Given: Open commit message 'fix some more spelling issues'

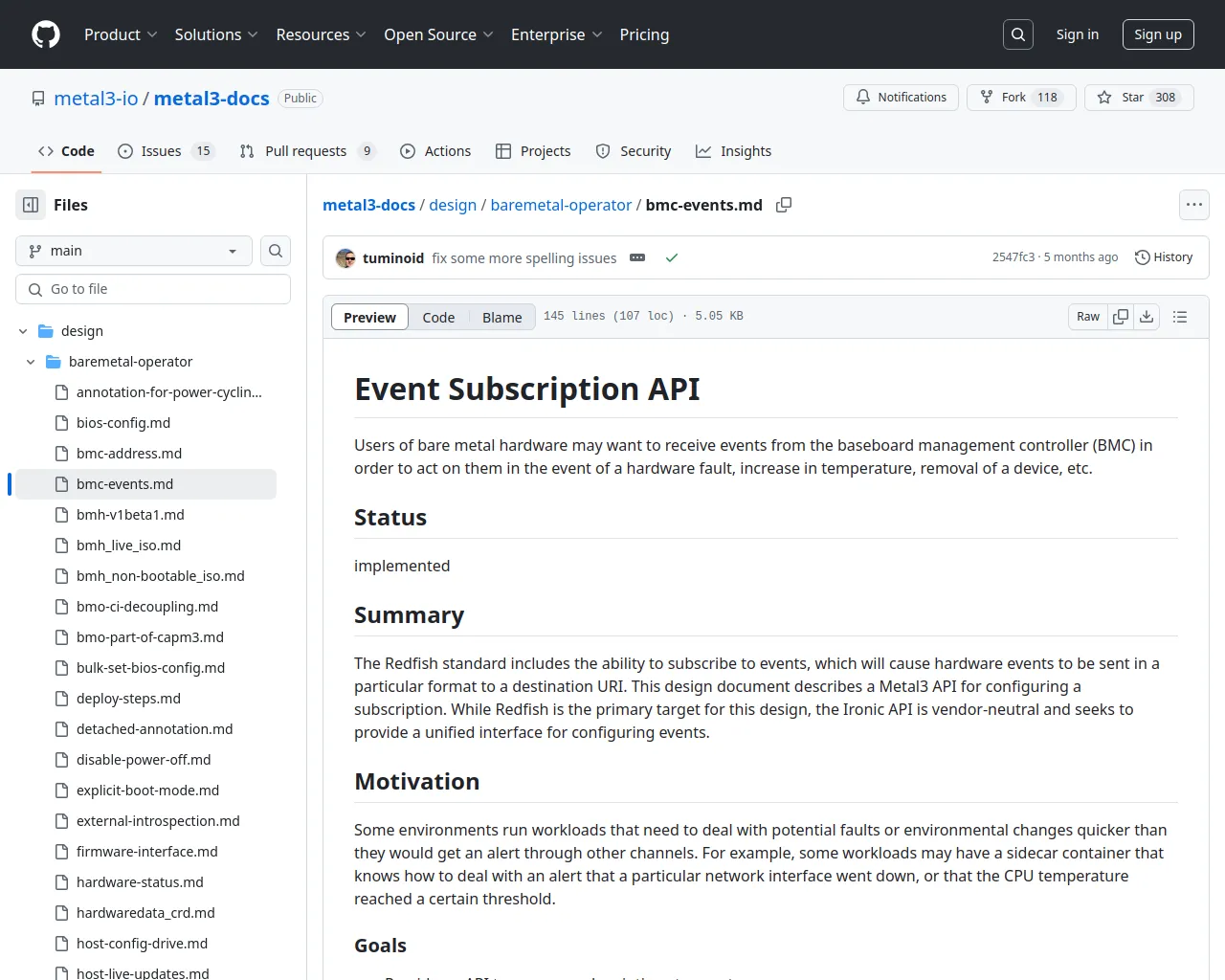Looking at the screenshot, I should click(523, 258).
